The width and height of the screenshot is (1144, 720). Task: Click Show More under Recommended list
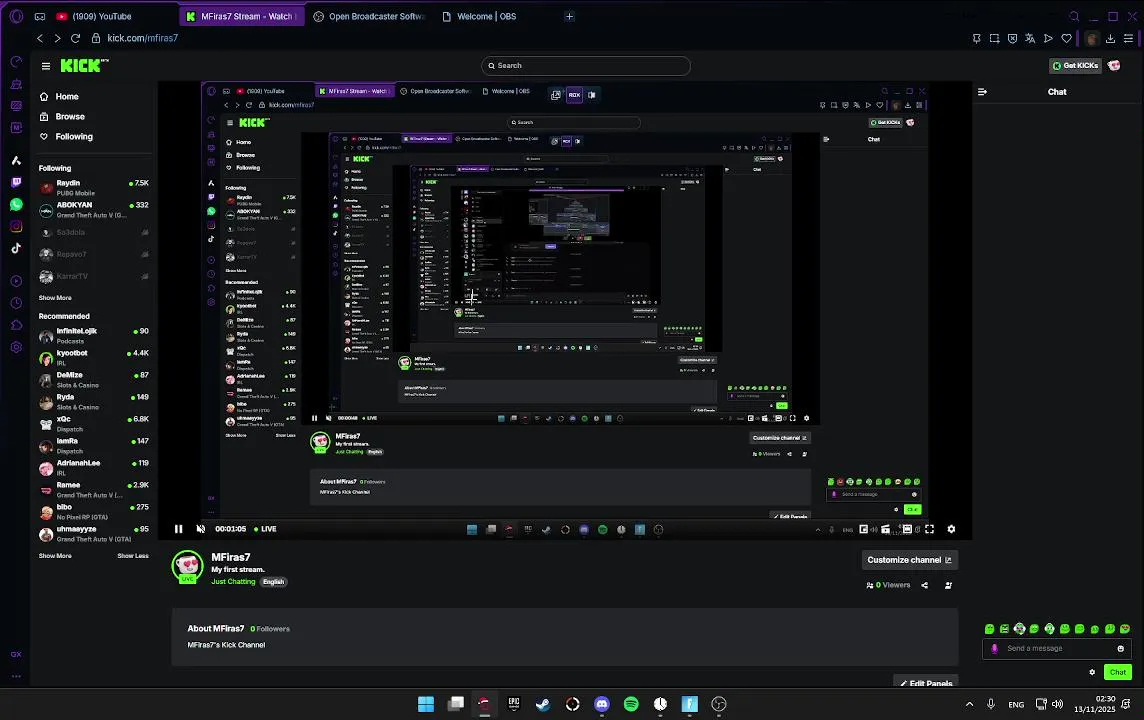coord(55,556)
